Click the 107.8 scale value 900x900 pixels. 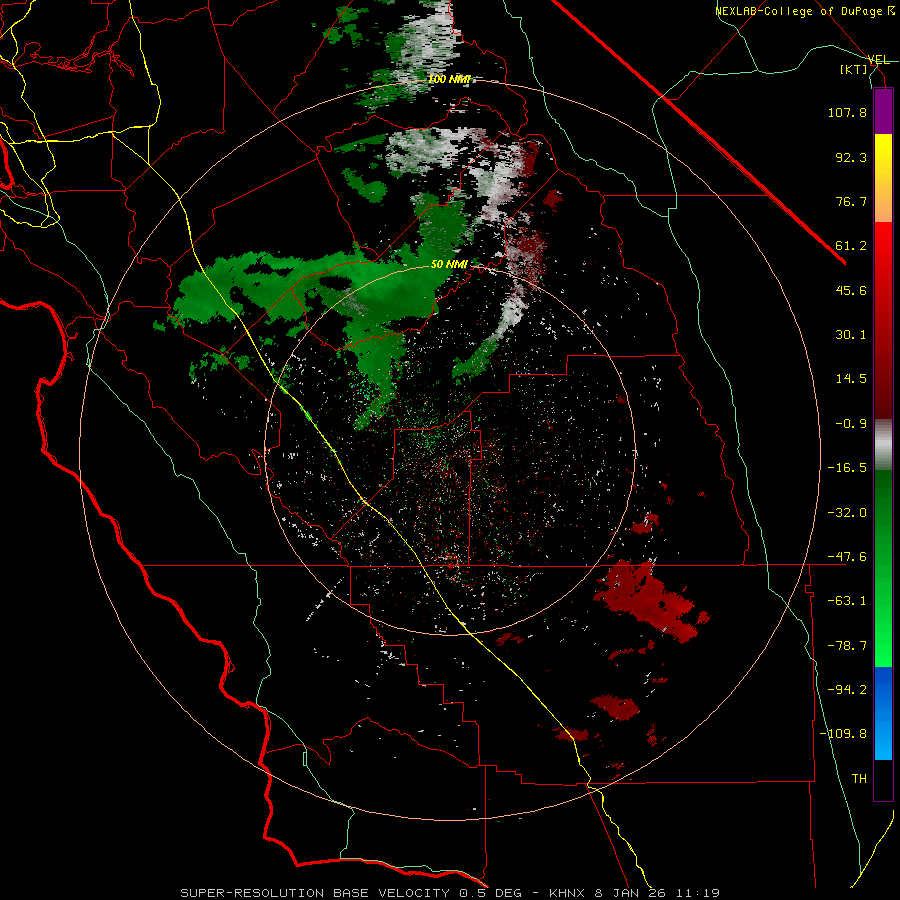tap(847, 112)
